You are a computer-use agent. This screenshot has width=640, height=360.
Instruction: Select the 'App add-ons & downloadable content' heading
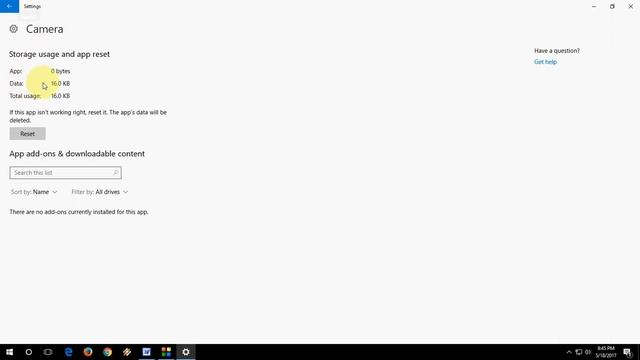(77, 154)
